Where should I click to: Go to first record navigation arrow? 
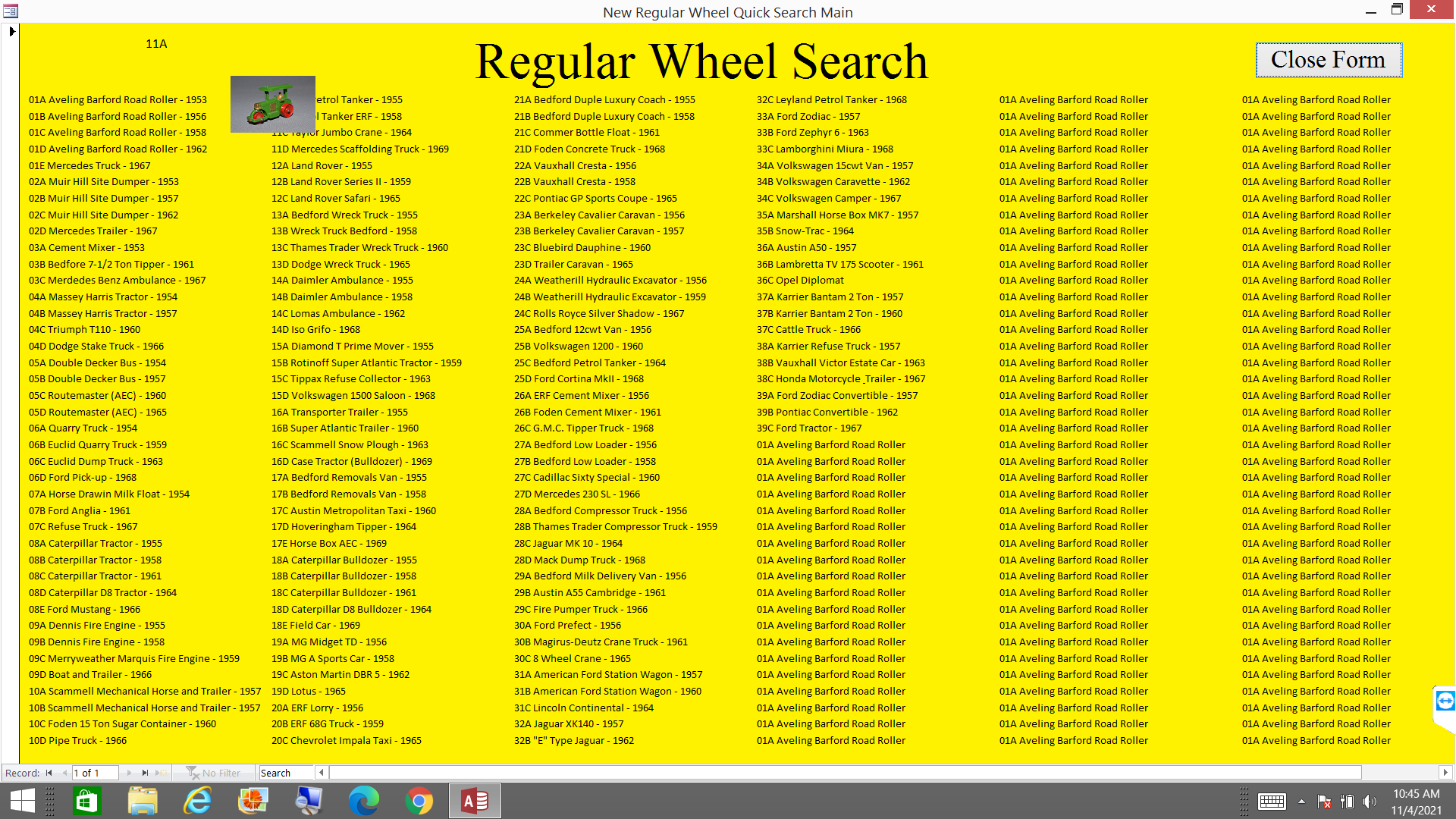point(49,773)
